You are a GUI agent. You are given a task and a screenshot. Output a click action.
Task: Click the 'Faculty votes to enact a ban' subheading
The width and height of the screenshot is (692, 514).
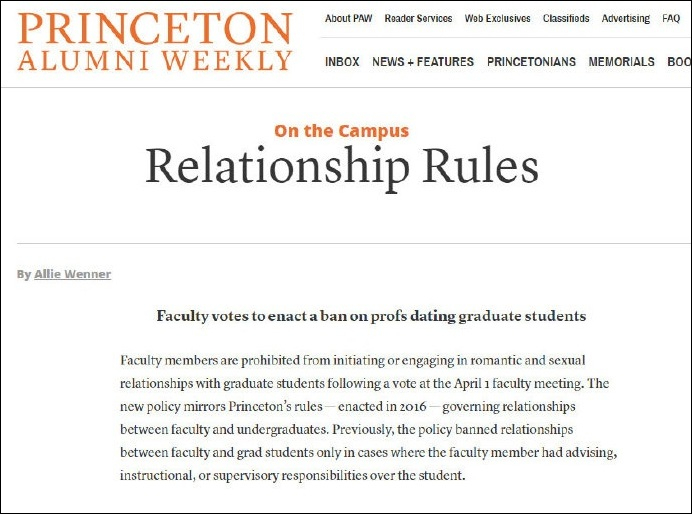pyautogui.click(x=370, y=316)
